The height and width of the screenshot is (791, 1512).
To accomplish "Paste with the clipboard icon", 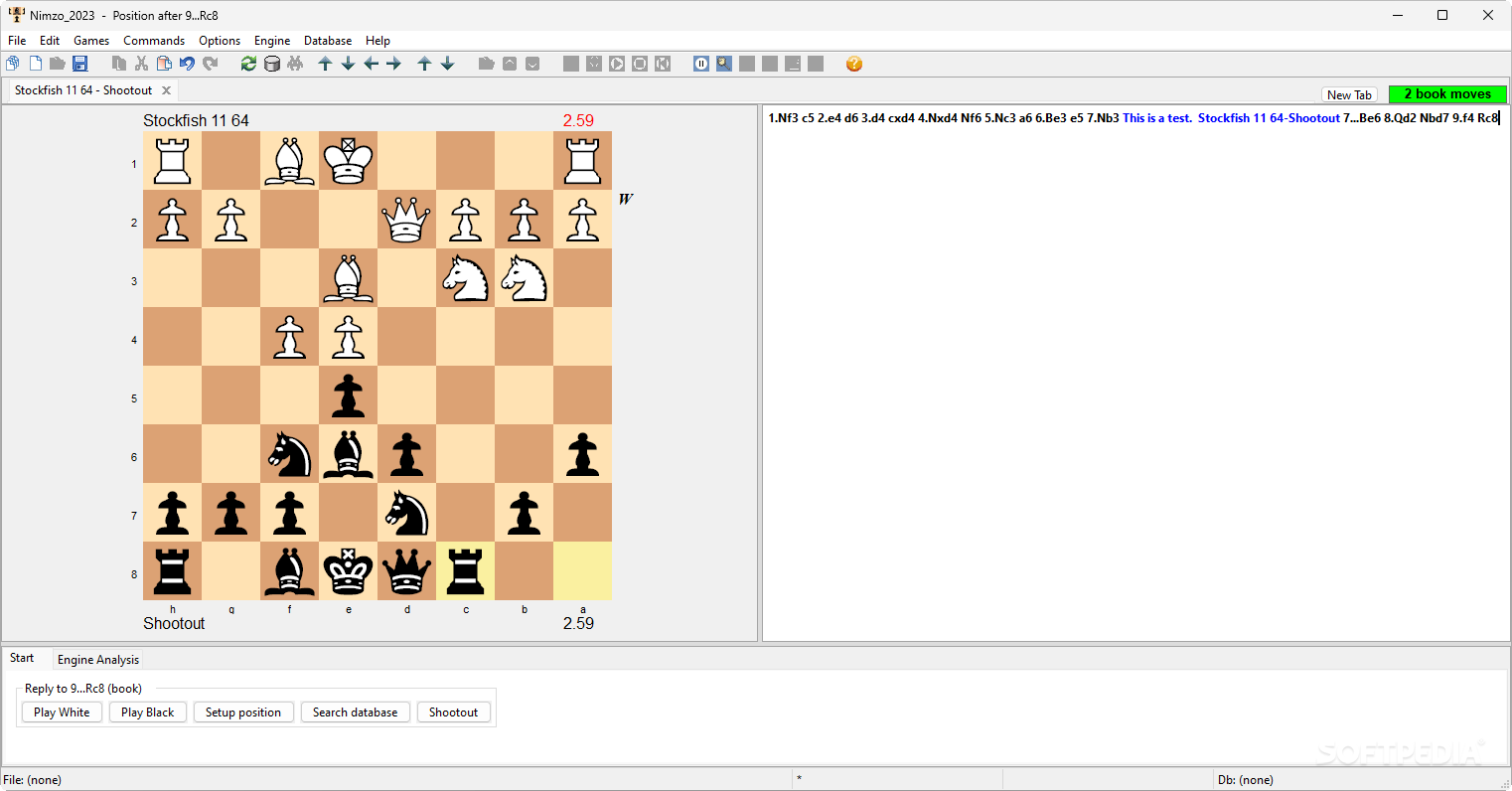I will [x=164, y=64].
